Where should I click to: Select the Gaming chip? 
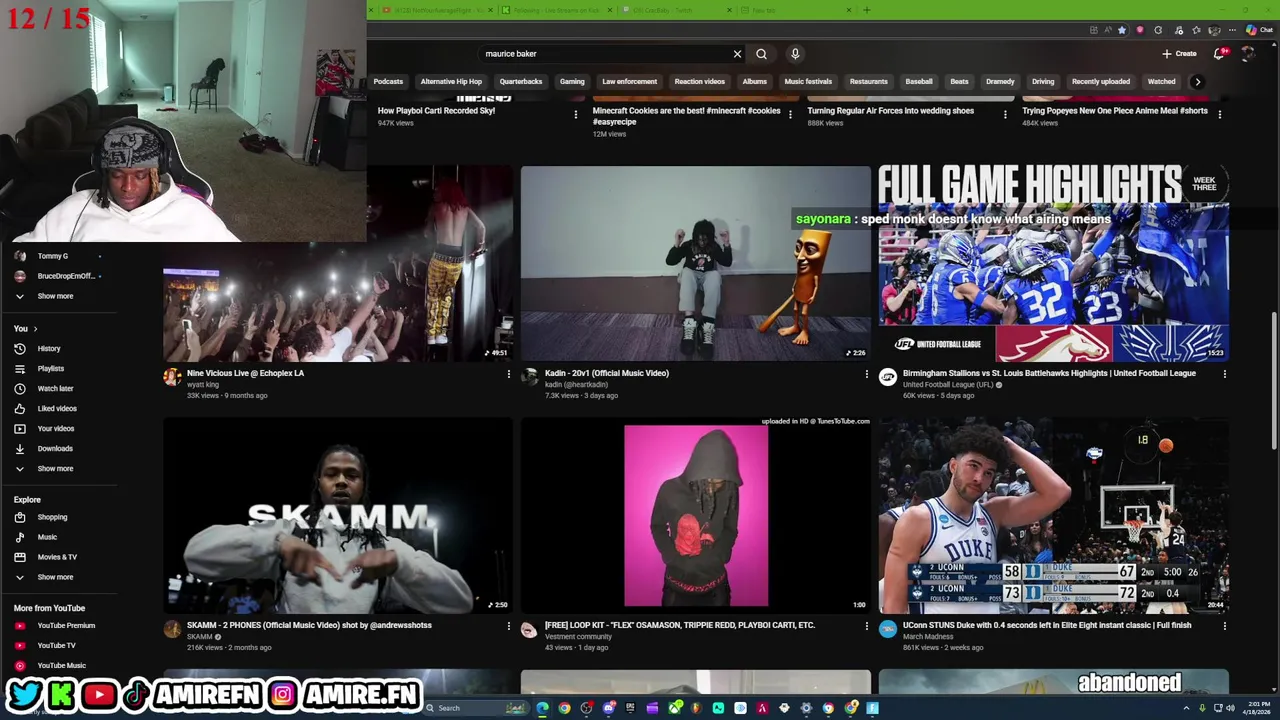pos(572,82)
